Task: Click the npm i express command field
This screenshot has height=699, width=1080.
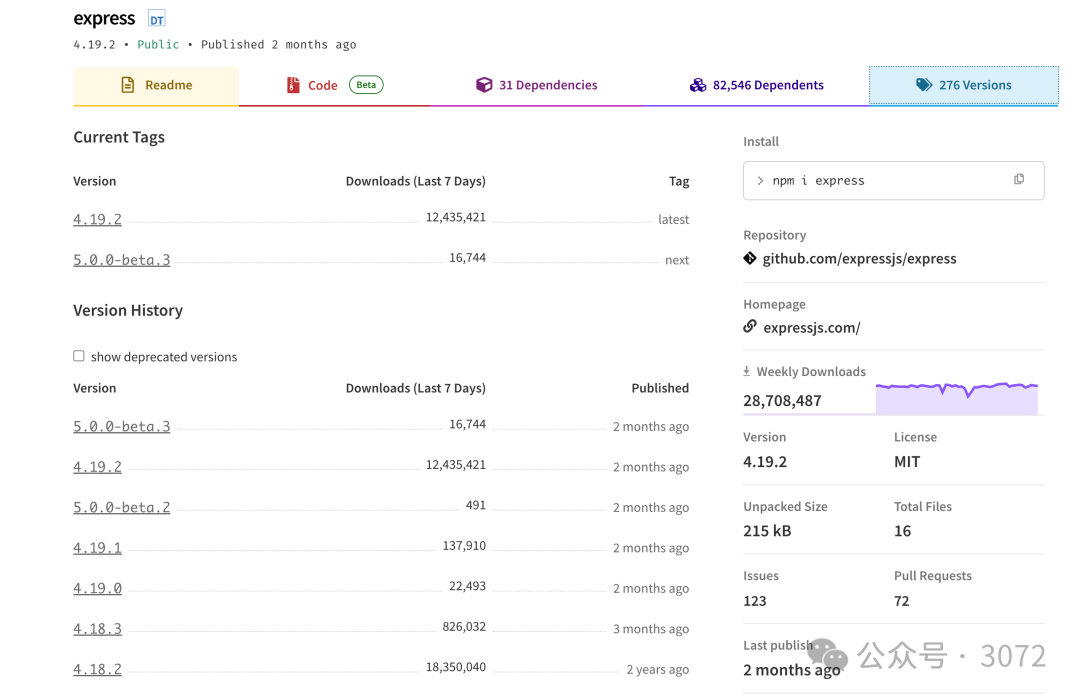Action: (870, 181)
